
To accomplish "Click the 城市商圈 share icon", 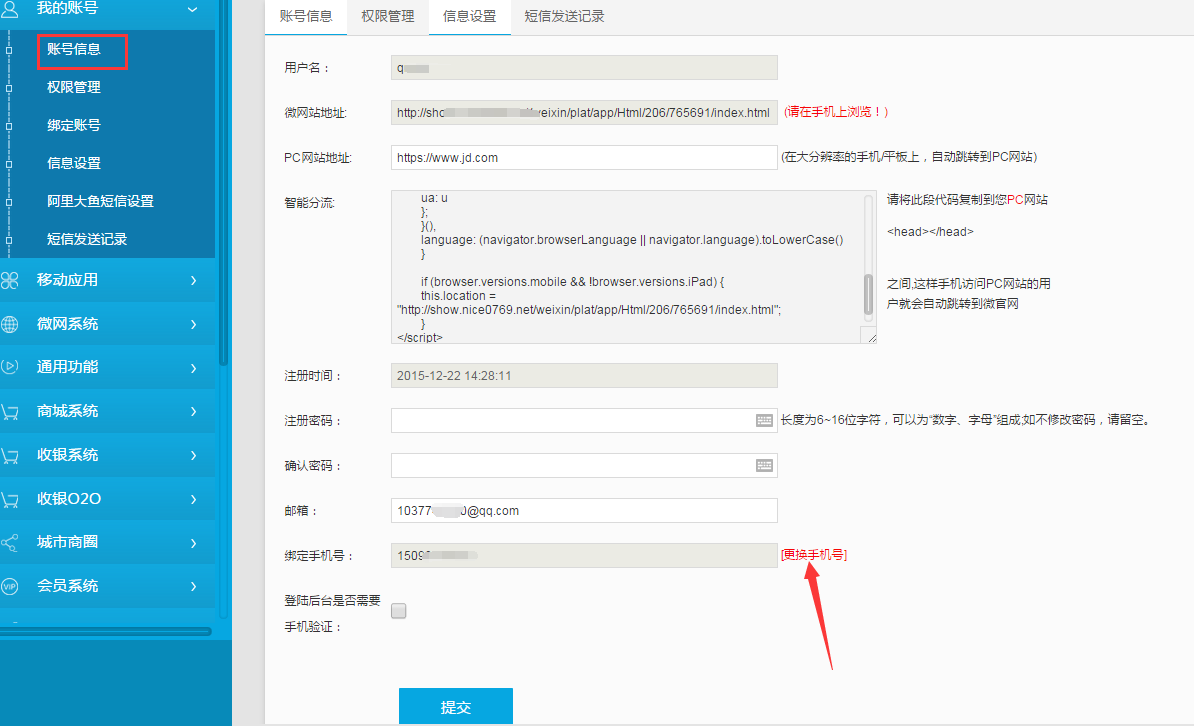I will (x=10, y=542).
